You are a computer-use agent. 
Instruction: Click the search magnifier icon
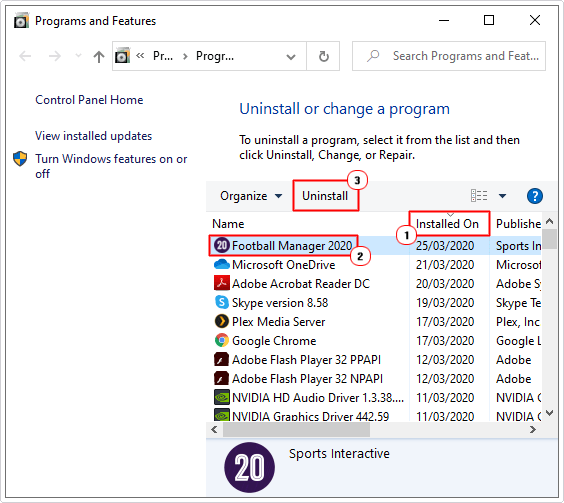pyautogui.click(x=373, y=56)
